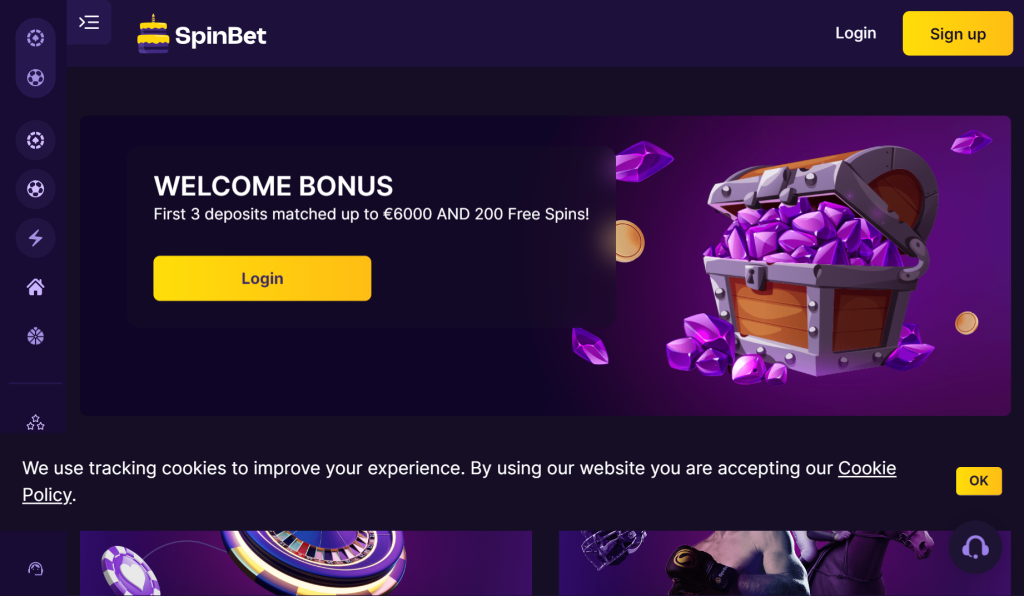Click Login button in Welcome Bonus banner

[x=262, y=278]
